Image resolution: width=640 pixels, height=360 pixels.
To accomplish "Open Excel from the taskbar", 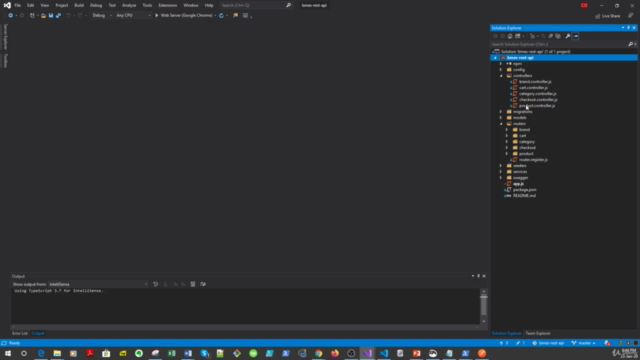I will point(171,353).
